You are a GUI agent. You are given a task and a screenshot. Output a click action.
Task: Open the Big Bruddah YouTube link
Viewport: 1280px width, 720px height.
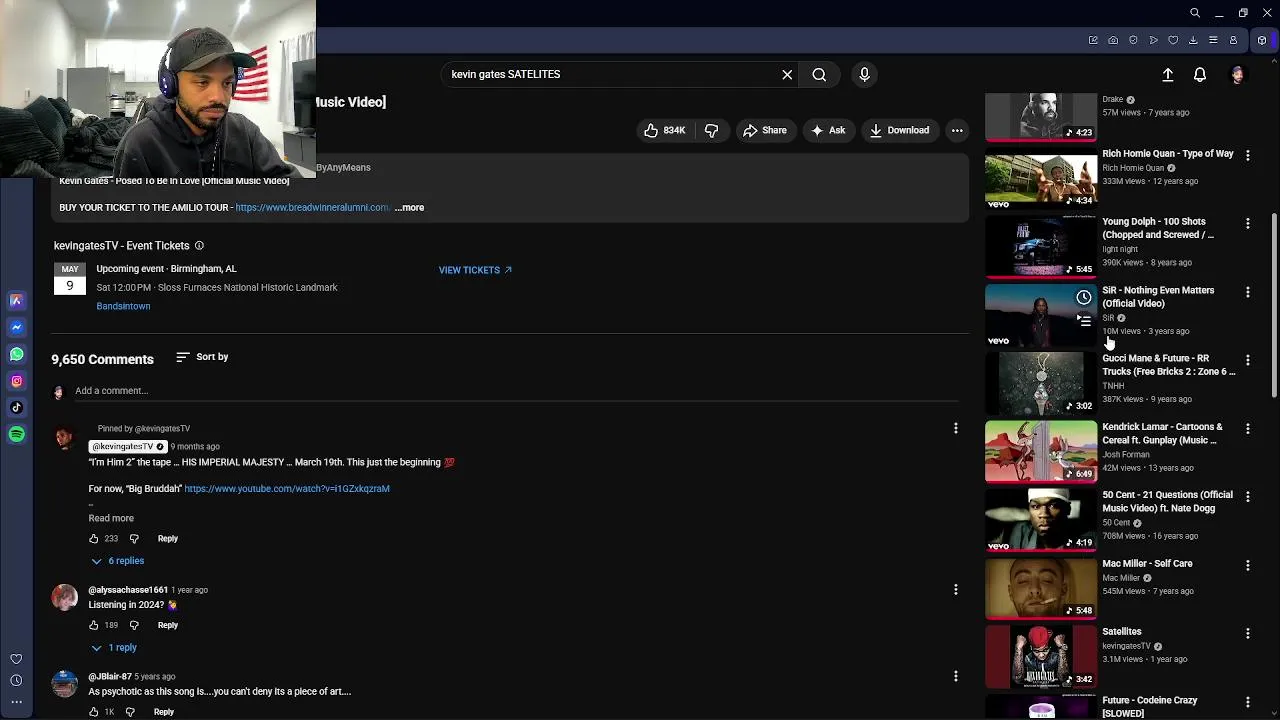click(287, 489)
